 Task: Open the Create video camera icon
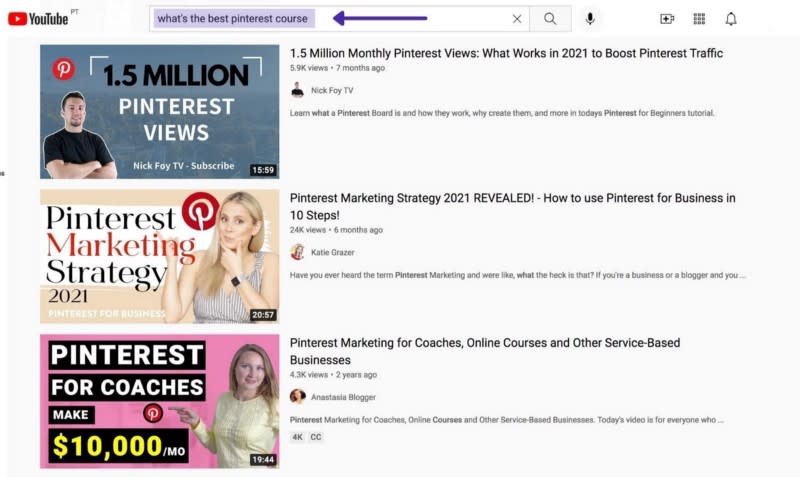(x=667, y=19)
